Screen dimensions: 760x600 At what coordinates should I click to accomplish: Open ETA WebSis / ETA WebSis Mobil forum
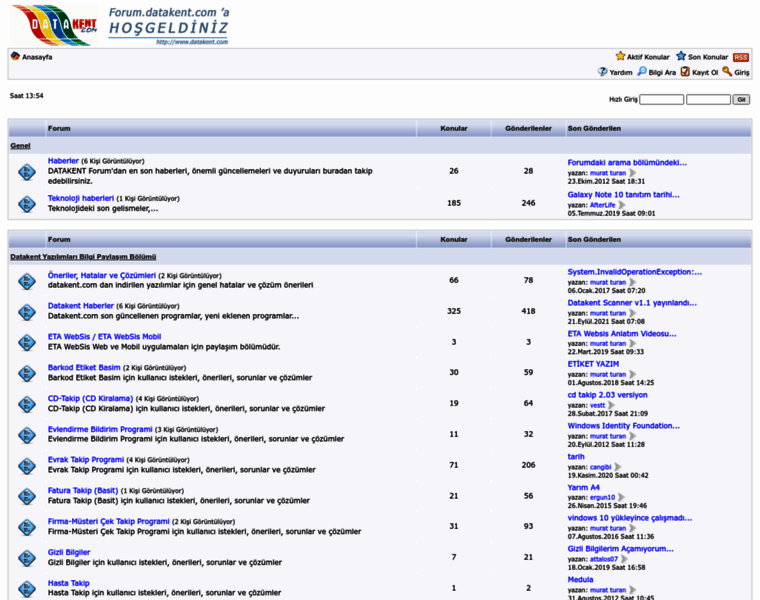[104, 337]
